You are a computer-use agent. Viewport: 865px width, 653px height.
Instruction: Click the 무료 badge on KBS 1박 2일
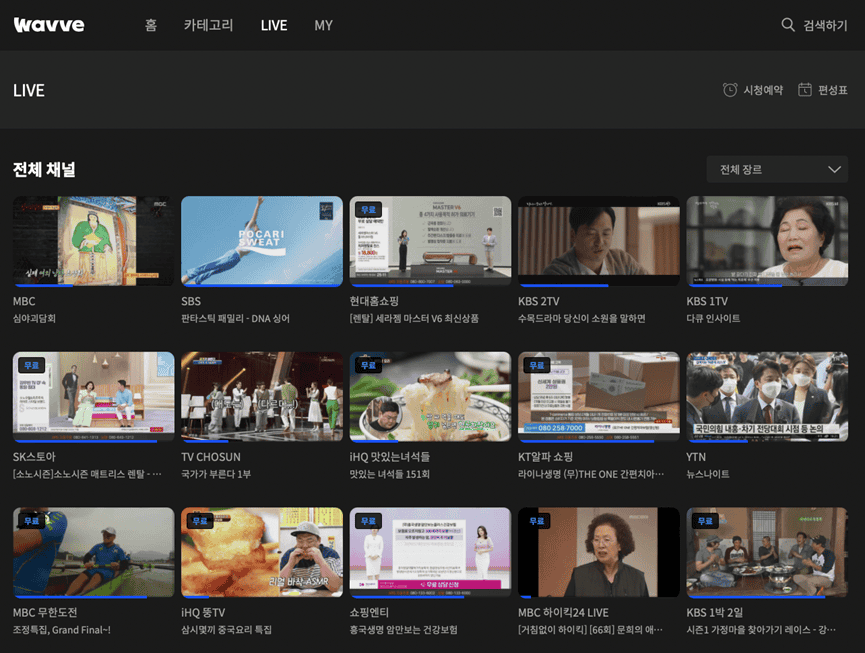coord(705,521)
